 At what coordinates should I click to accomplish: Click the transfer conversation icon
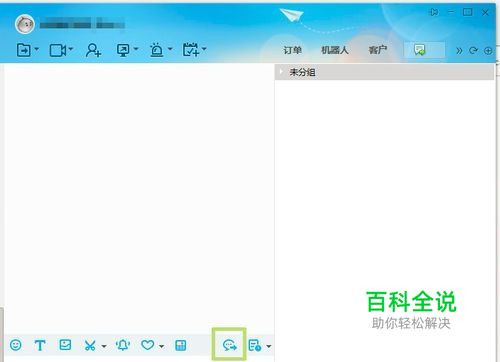click(24, 50)
